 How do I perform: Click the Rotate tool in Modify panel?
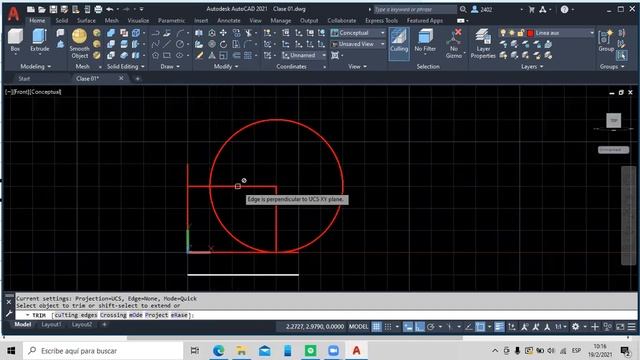tap(223, 44)
